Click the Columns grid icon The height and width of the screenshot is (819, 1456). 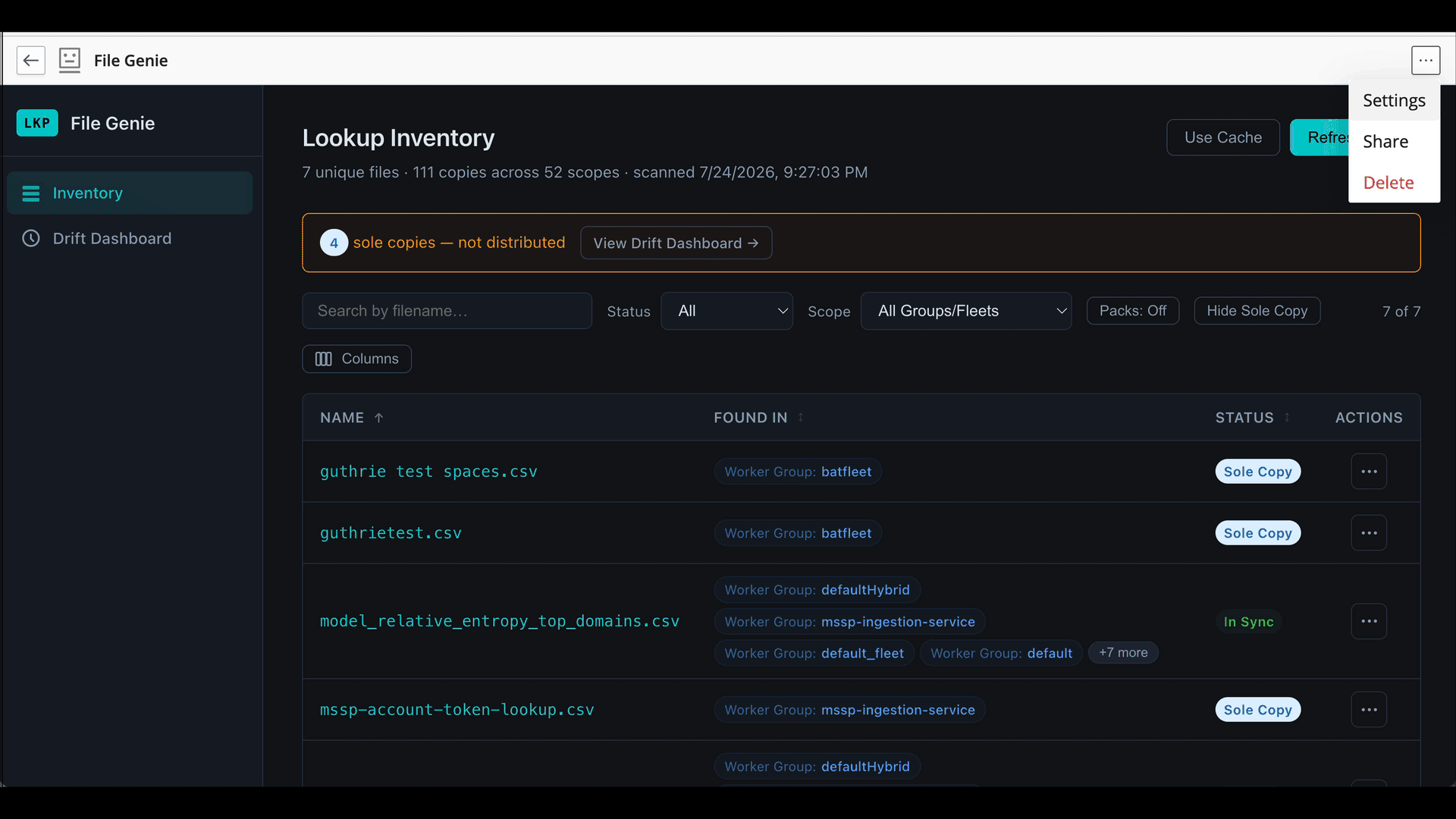tap(324, 359)
